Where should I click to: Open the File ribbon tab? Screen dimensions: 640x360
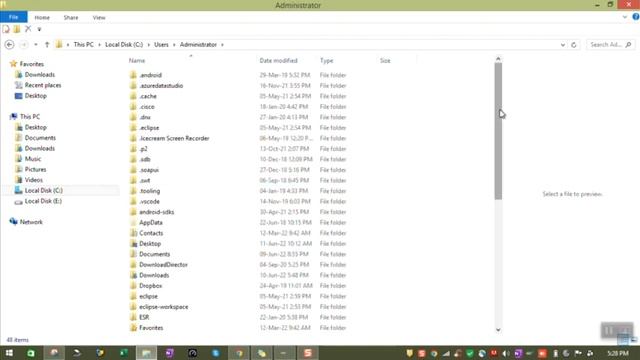tap(13, 17)
